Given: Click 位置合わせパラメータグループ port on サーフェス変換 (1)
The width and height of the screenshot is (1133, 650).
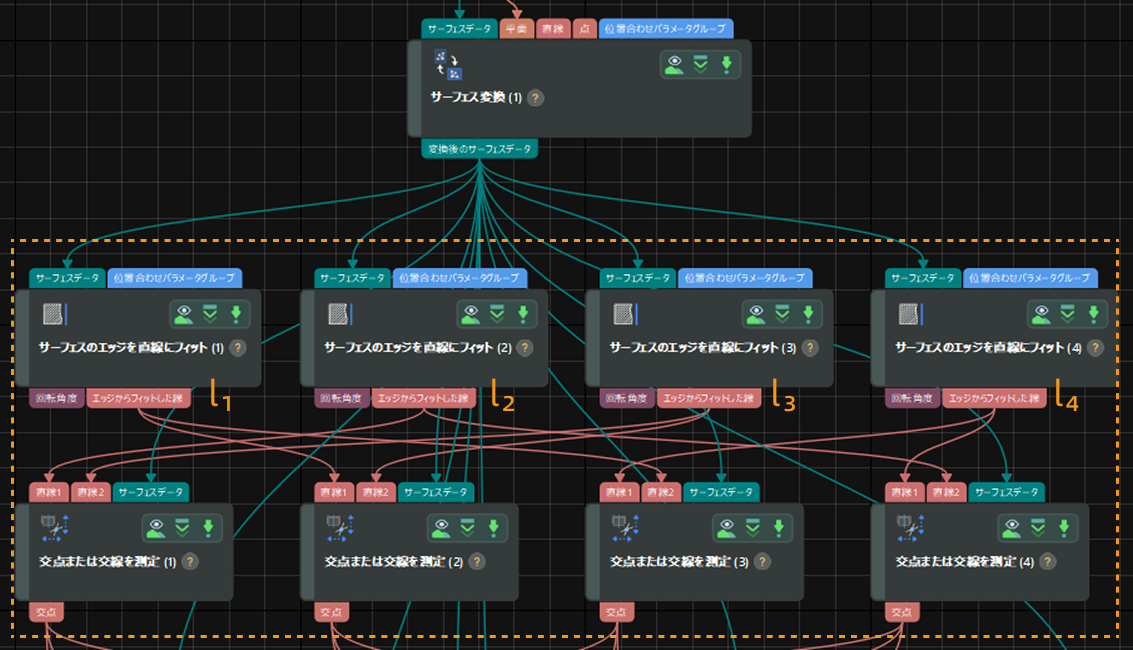Looking at the screenshot, I should (665, 29).
